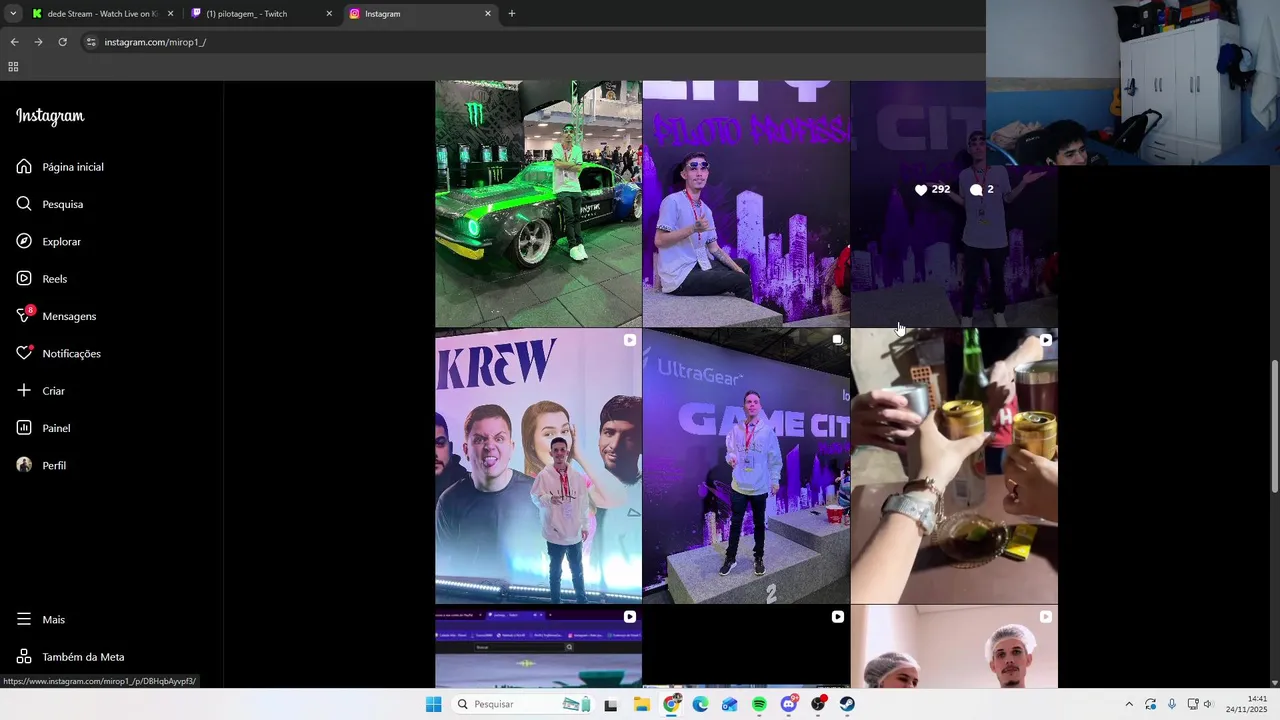The image size is (1280, 720).
Task: Open Discord from the taskbar
Action: point(789,704)
